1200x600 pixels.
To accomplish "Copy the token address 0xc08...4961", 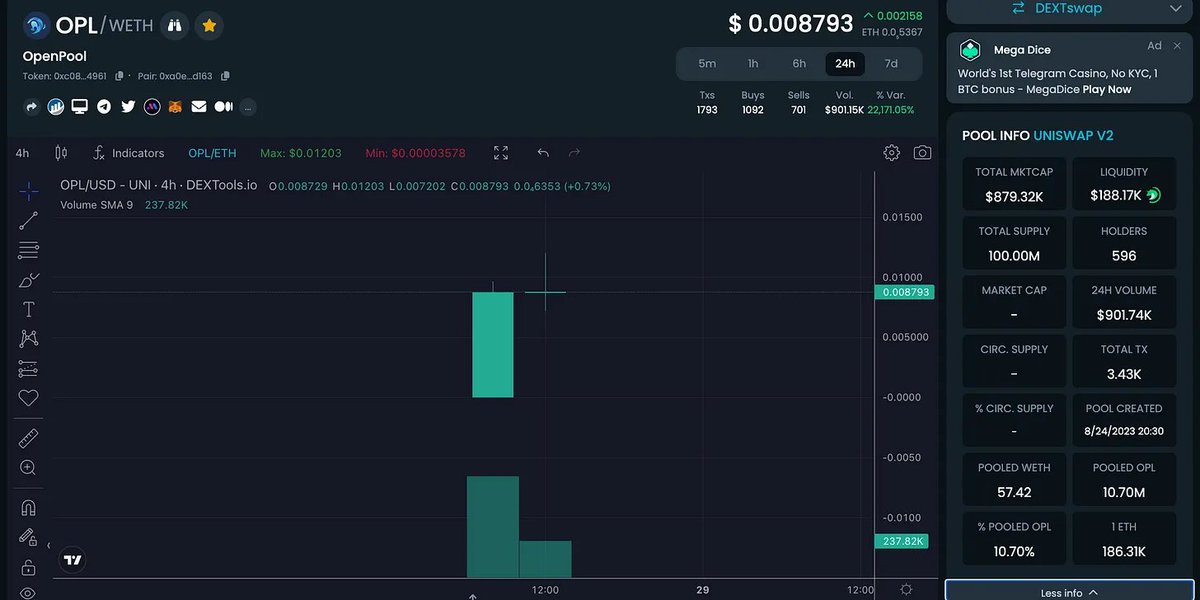I will coord(120,76).
